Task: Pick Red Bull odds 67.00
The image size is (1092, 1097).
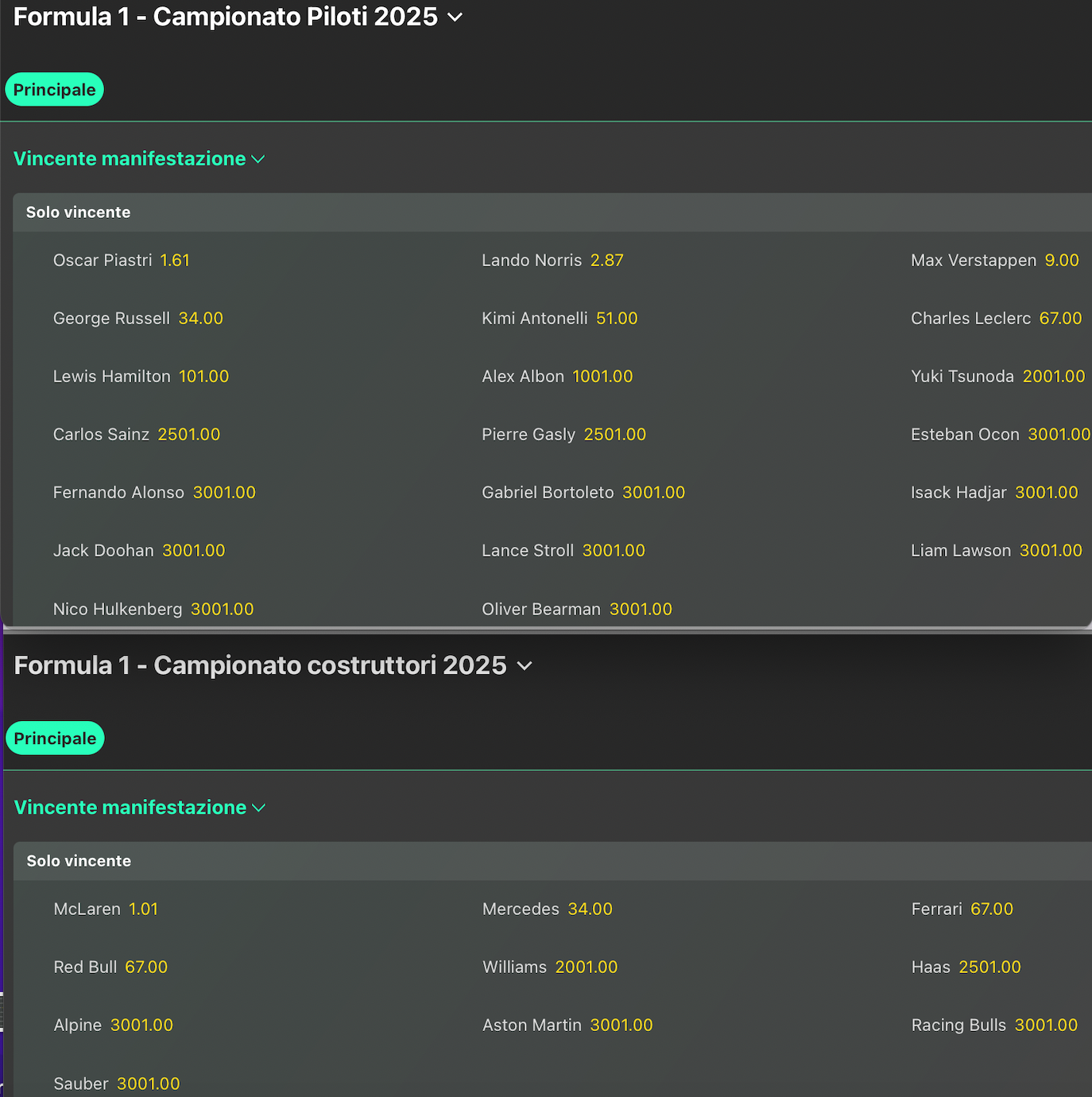Action: coord(146,967)
